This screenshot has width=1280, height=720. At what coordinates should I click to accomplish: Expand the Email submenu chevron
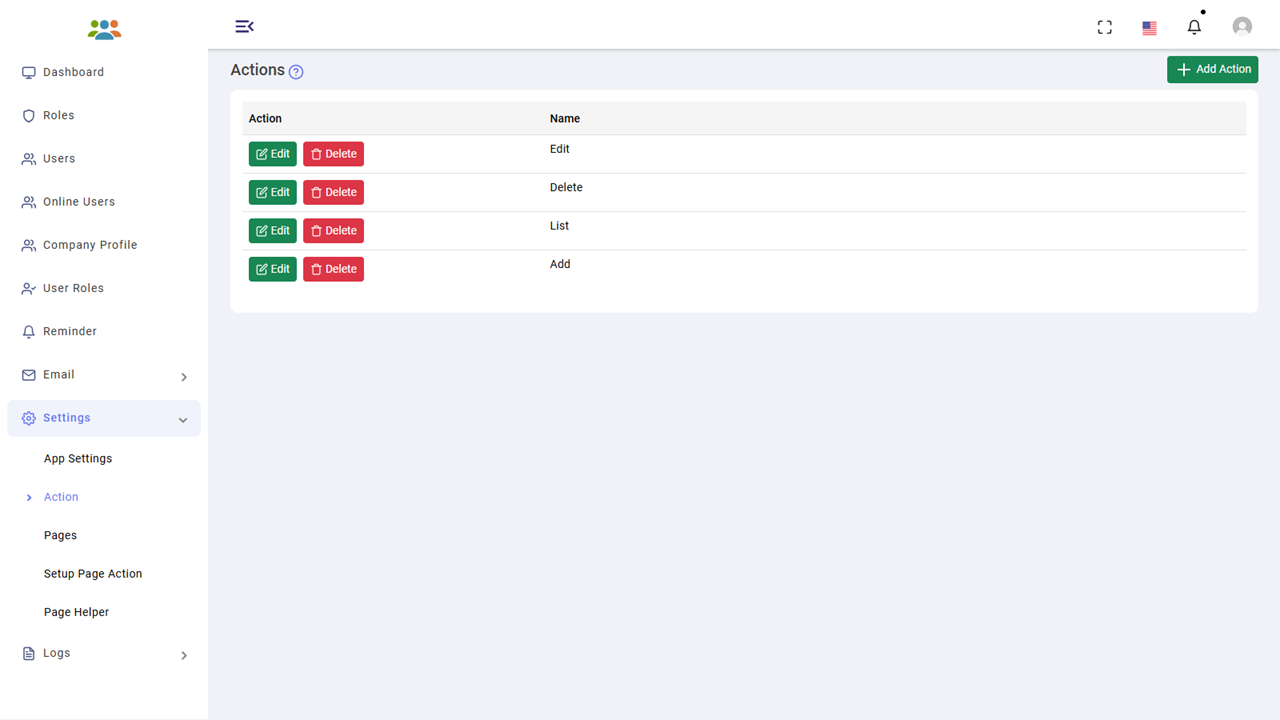coord(184,377)
